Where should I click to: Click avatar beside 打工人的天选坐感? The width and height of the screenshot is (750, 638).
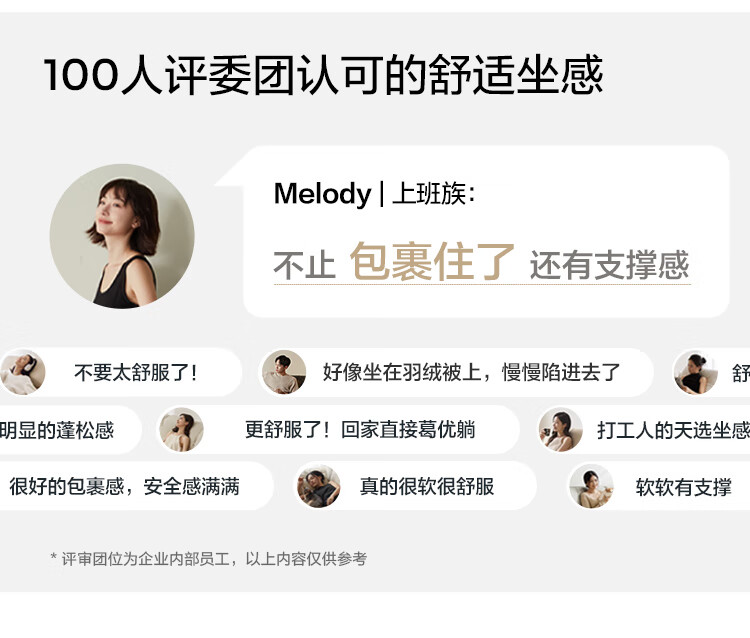pyautogui.click(x=560, y=429)
